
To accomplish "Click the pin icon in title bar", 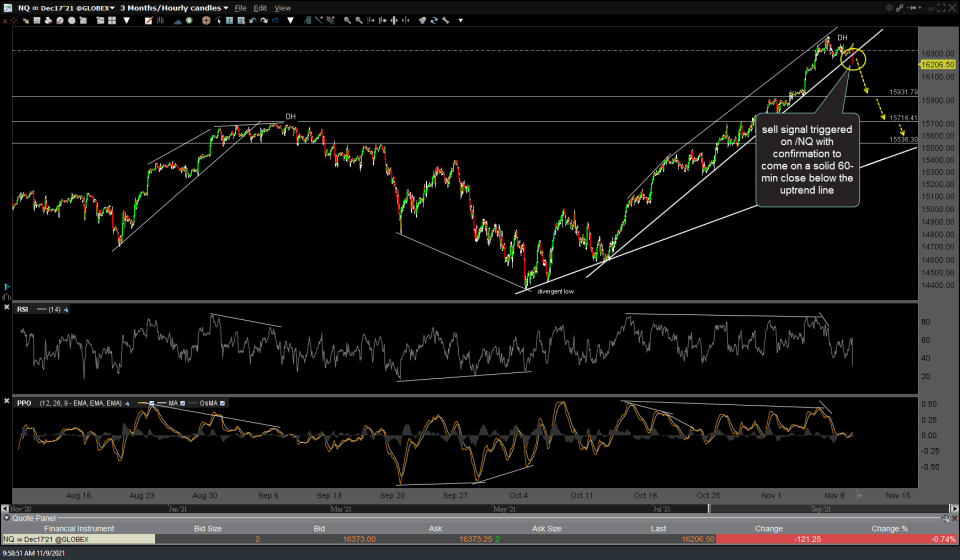I will point(912,7).
